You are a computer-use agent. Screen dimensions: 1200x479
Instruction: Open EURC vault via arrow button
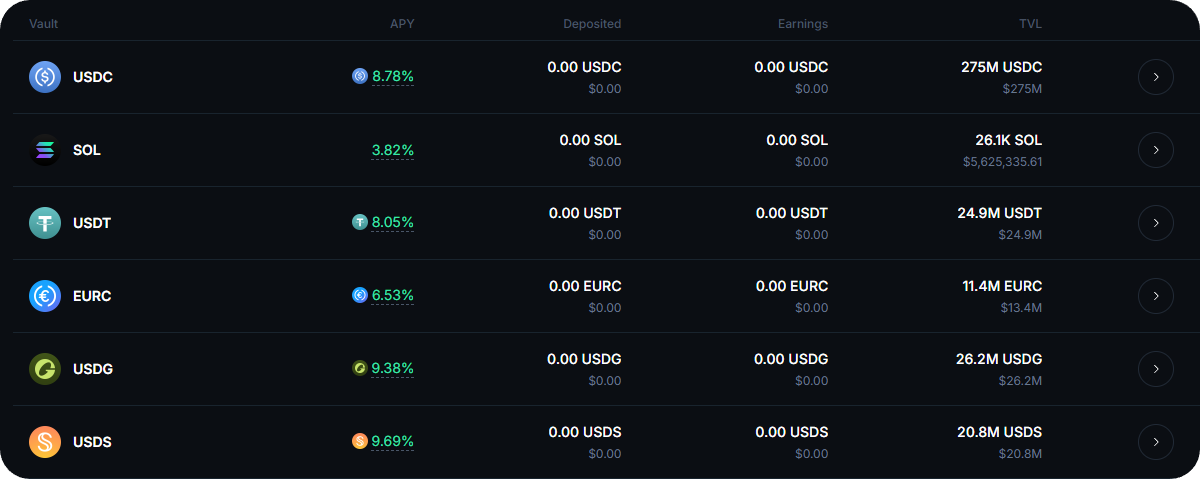[x=1155, y=296]
